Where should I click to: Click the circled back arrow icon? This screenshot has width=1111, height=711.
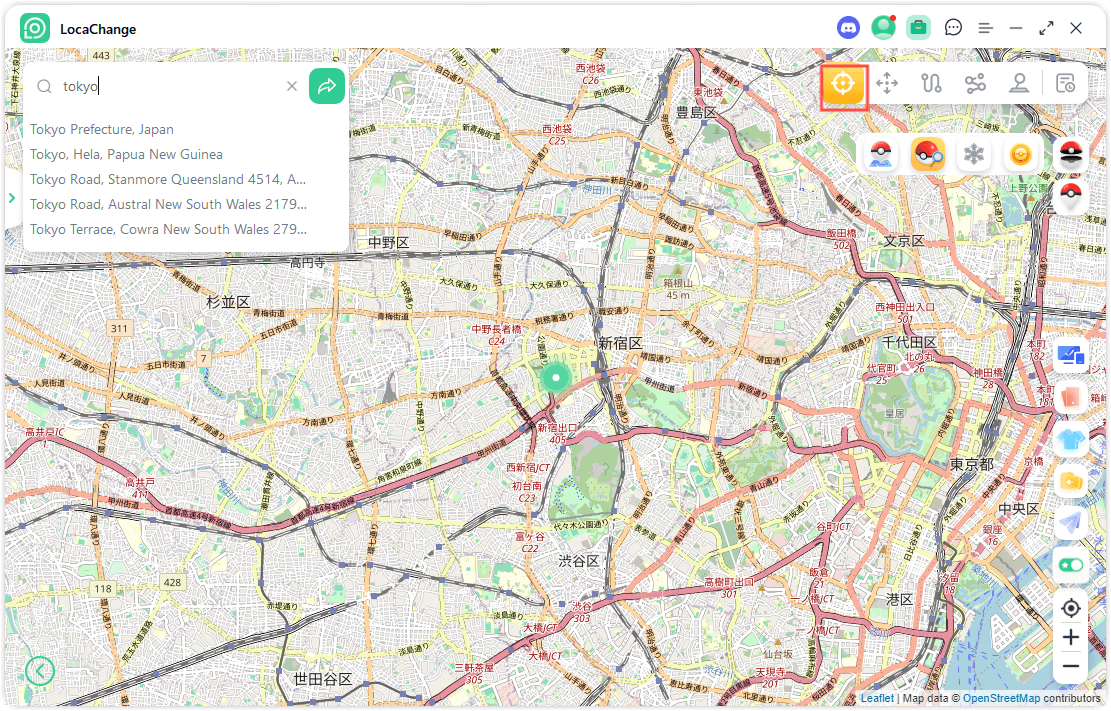[x=40, y=670]
